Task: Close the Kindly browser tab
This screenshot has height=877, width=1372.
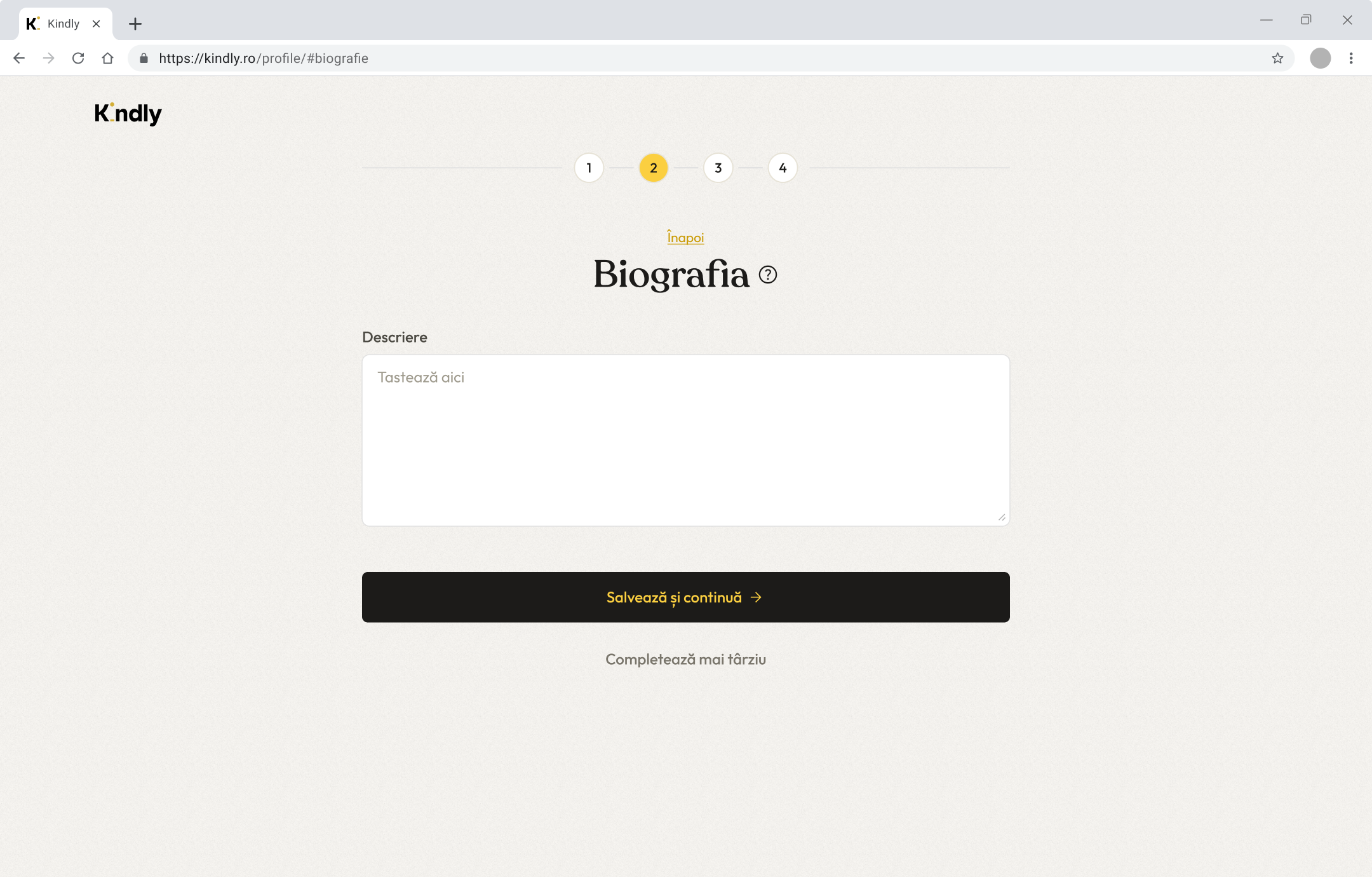Action: (97, 24)
